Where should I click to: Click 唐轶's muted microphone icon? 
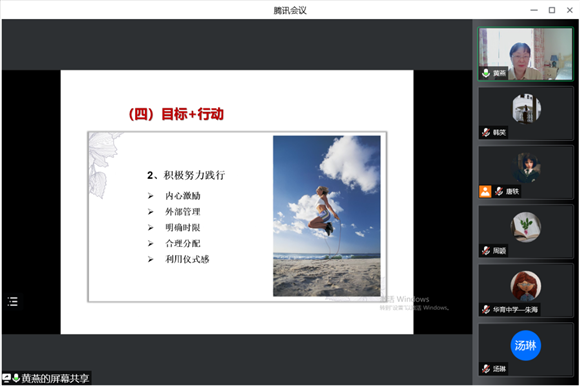click(x=499, y=191)
